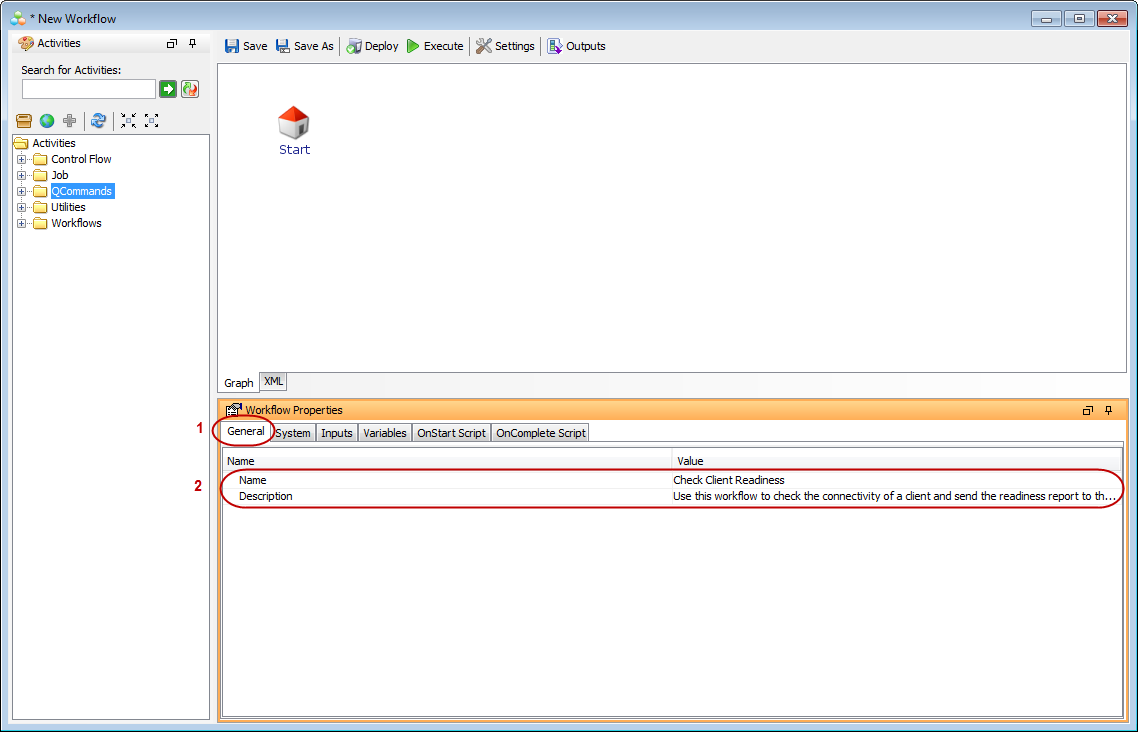Deploy the workflow from the toolbar
1138x732 pixels.
pos(372,46)
